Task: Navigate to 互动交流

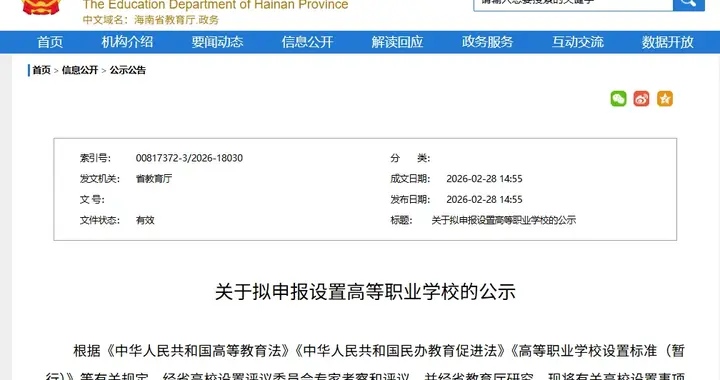Action: (x=578, y=42)
